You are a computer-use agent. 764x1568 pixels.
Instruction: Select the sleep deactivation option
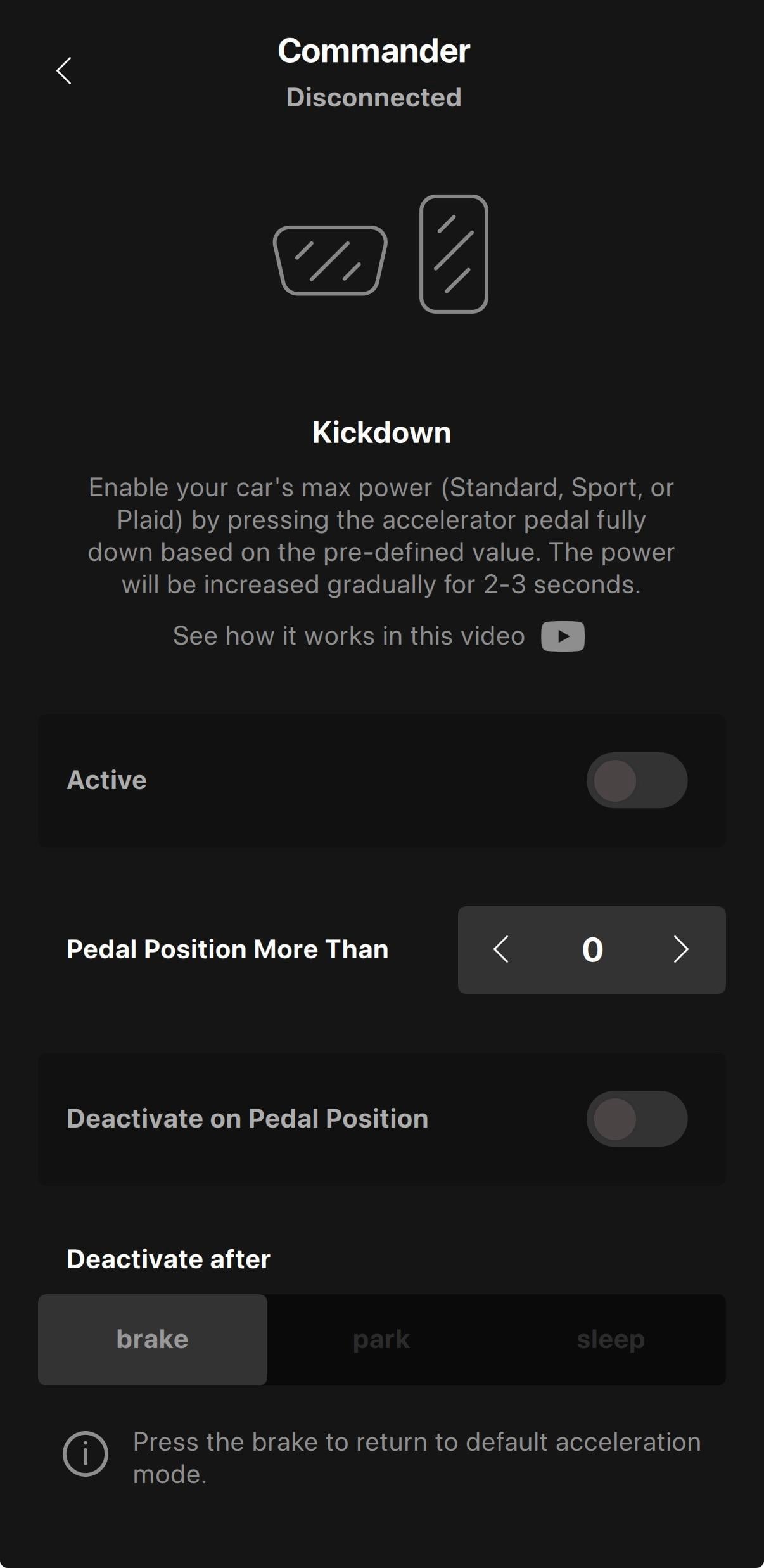click(610, 1339)
